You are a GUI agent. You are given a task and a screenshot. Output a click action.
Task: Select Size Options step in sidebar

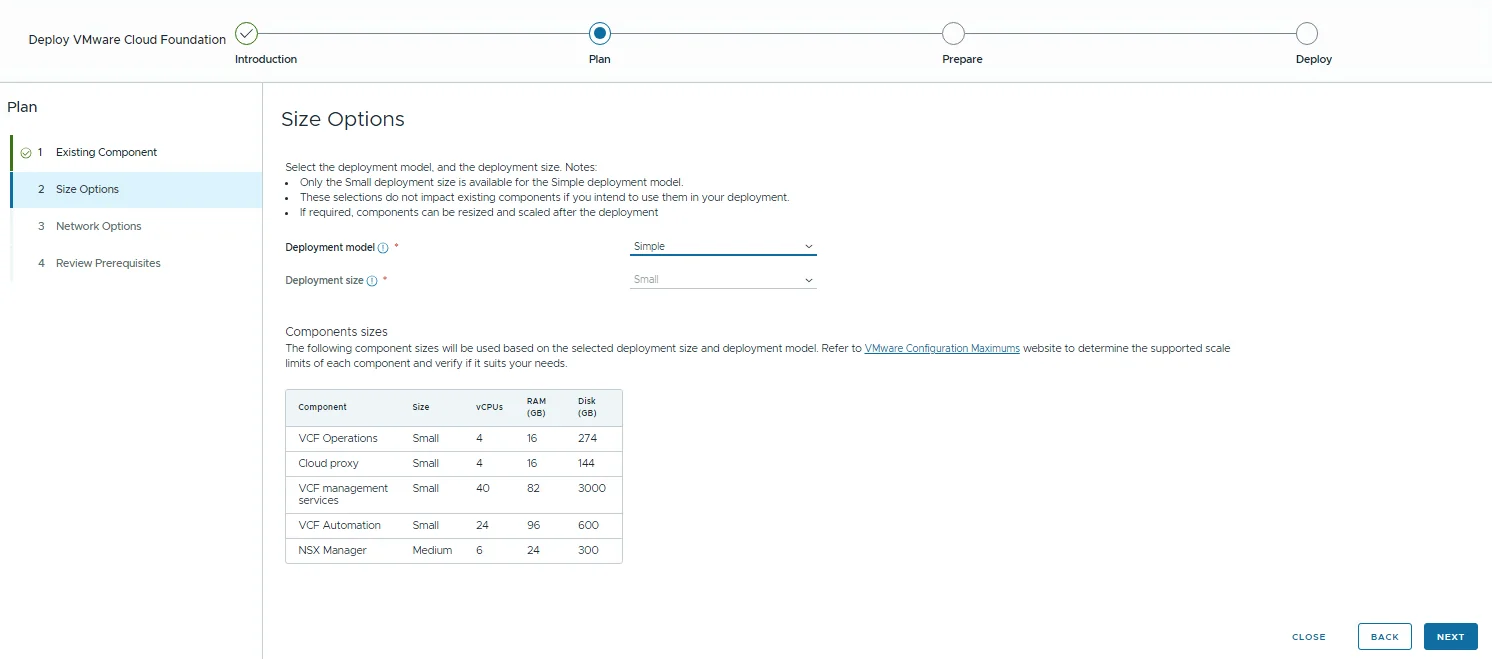point(136,189)
